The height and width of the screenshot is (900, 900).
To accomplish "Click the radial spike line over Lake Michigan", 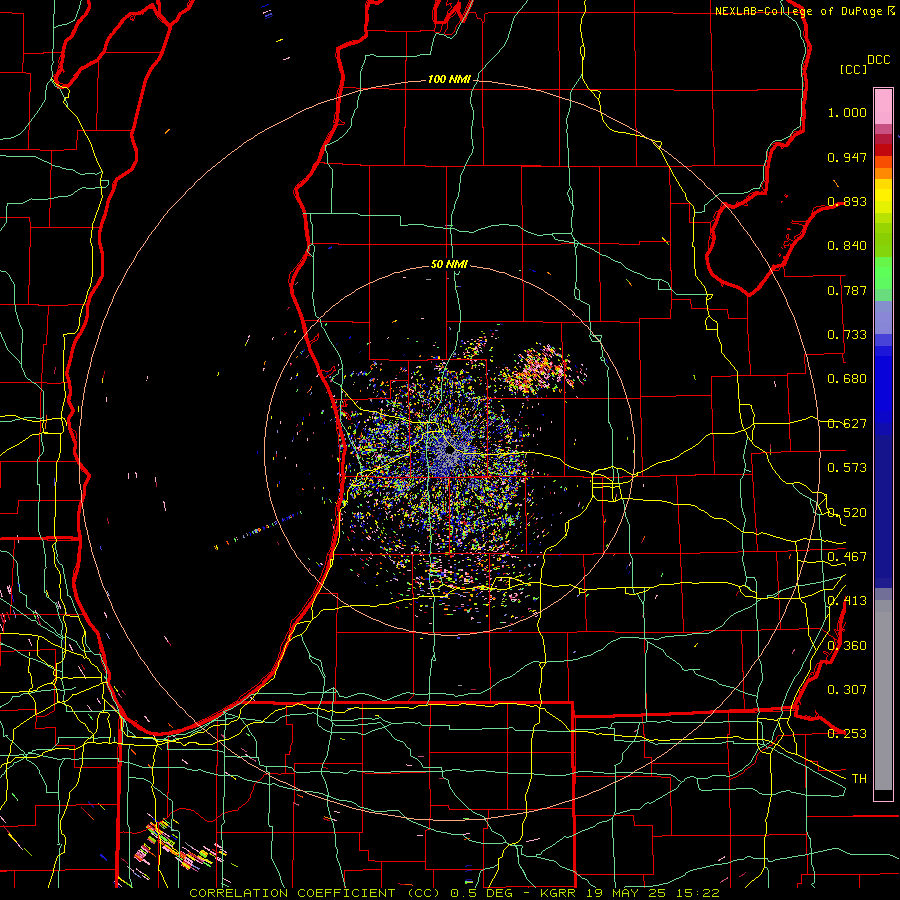I will tap(258, 529).
